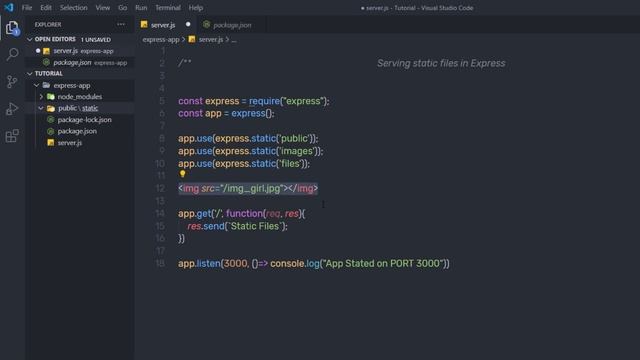Click the package.json tab file icon
The image size is (640, 360).
[207, 25]
